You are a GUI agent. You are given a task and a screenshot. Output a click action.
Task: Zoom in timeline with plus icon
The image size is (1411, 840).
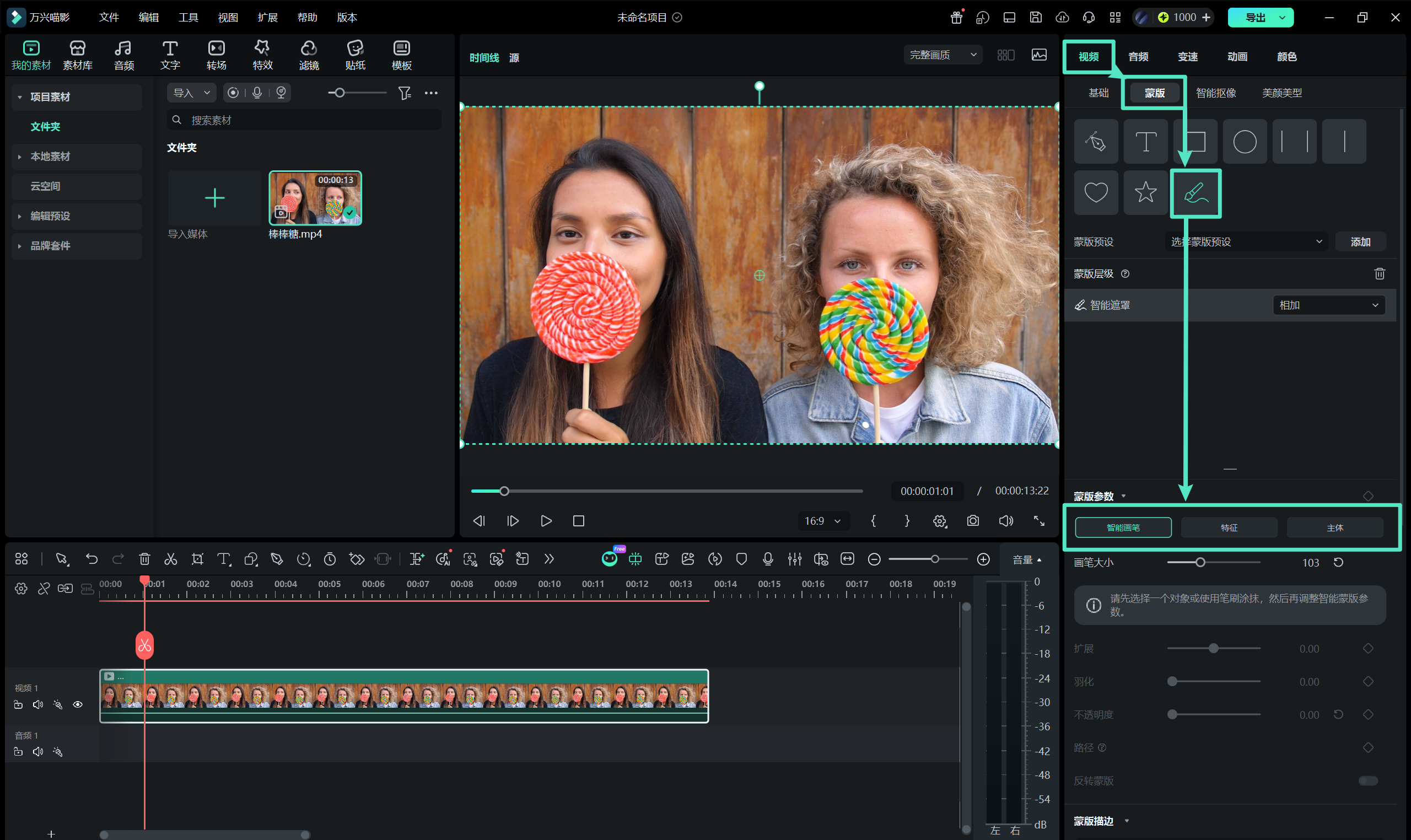984,559
